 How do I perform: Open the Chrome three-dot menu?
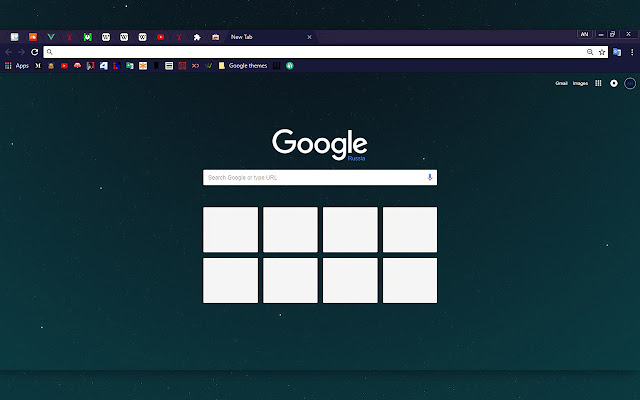tap(632, 52)
